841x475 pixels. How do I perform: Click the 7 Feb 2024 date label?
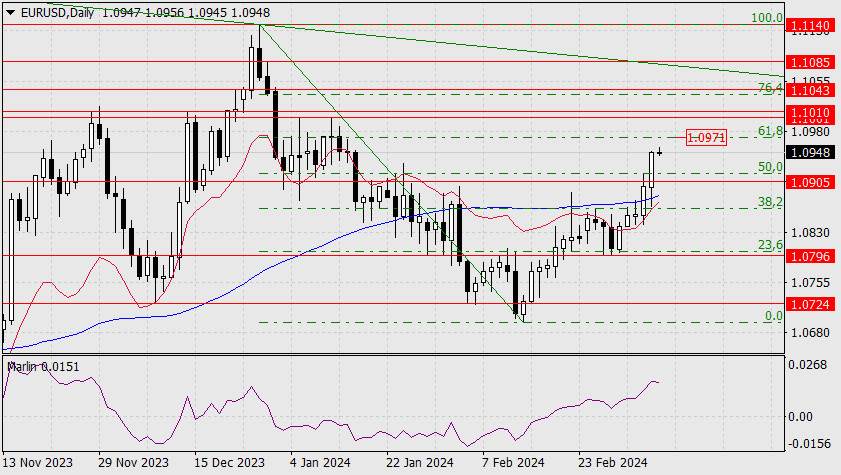point(513,463)
